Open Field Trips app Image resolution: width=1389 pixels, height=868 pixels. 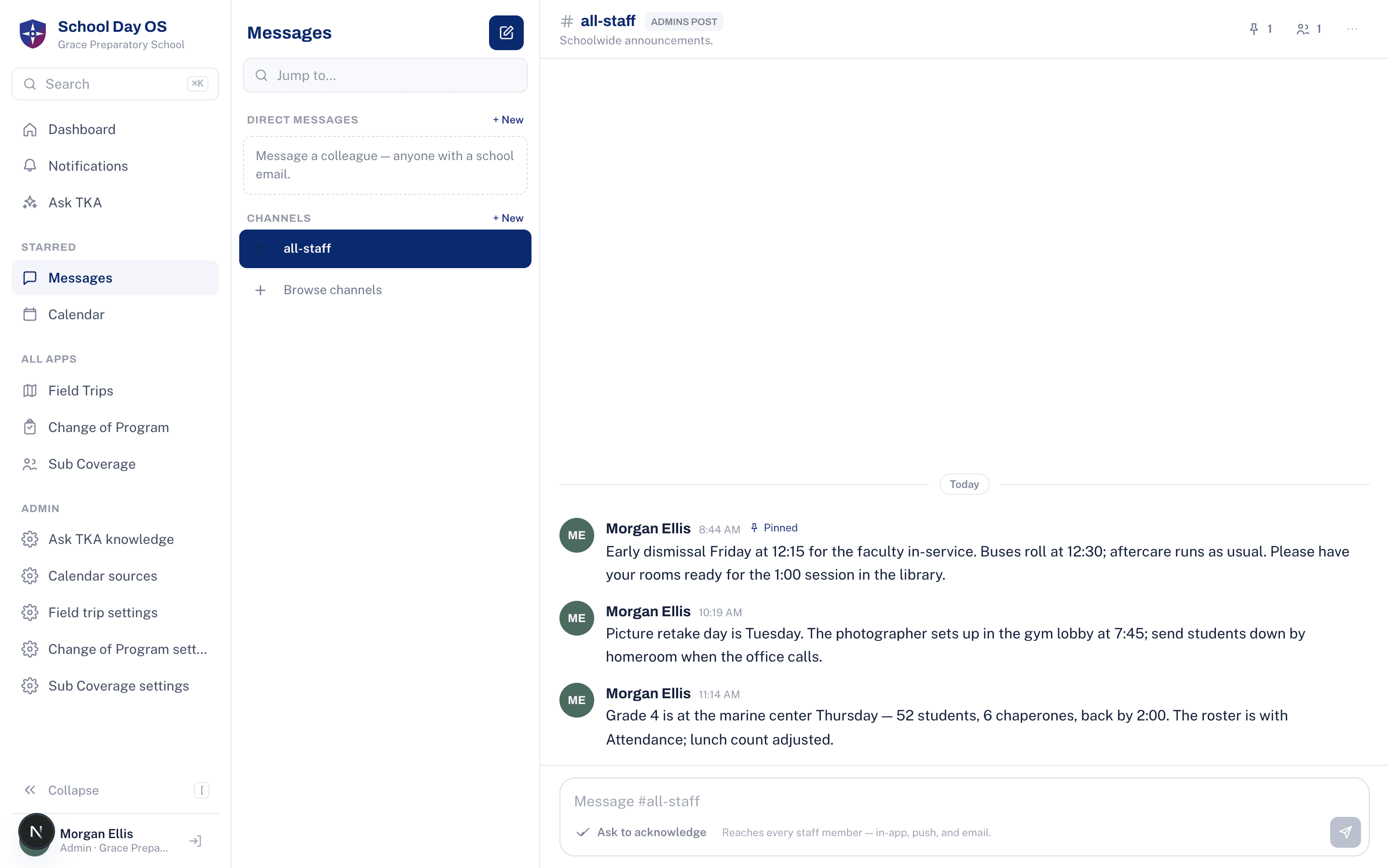pos(115,391)
